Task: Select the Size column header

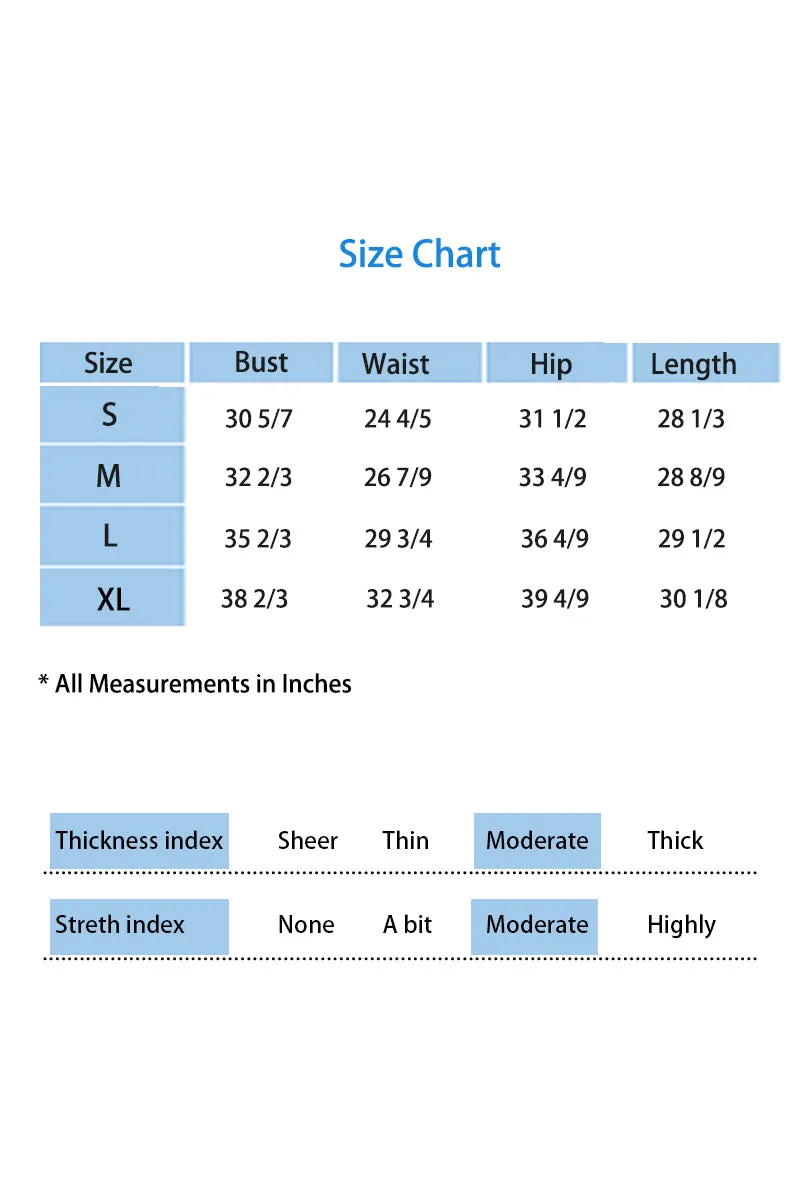Action: (112, 362)
